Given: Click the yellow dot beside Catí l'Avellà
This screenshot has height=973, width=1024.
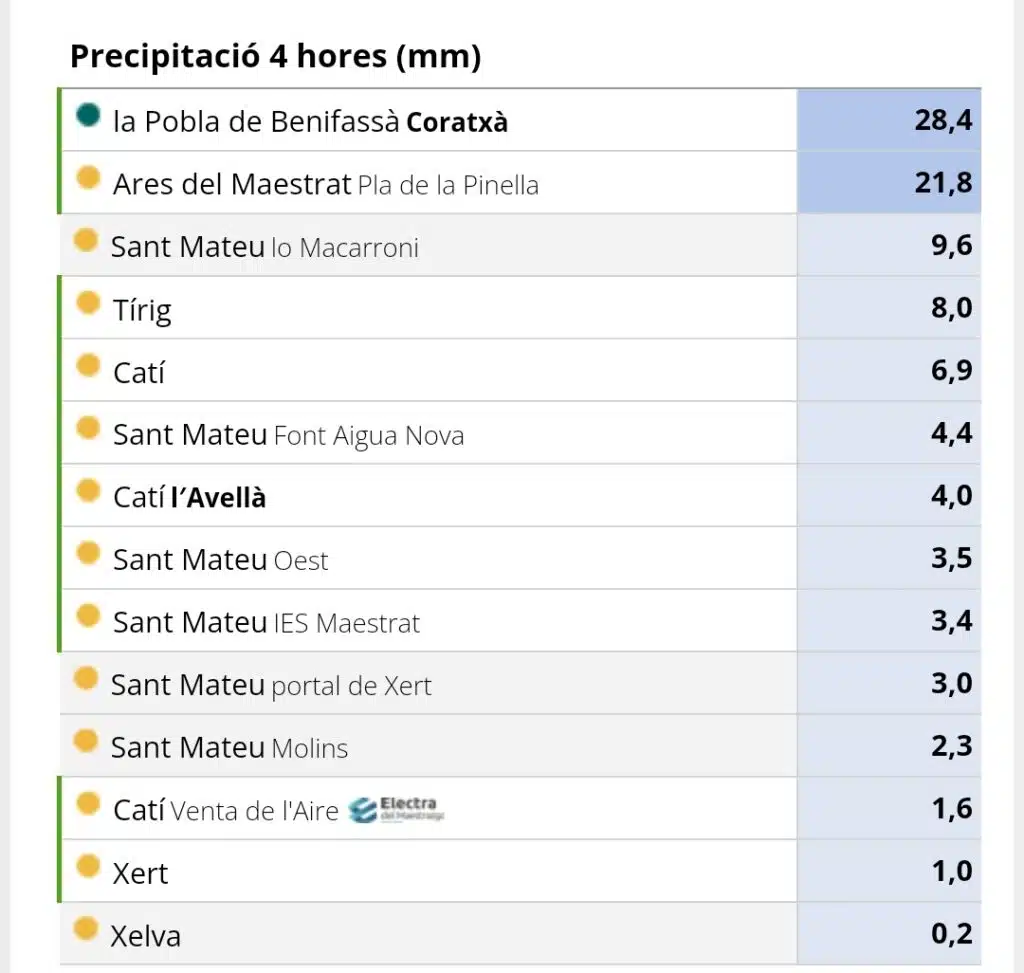Looking at the screenshot, I should point(88,490).
